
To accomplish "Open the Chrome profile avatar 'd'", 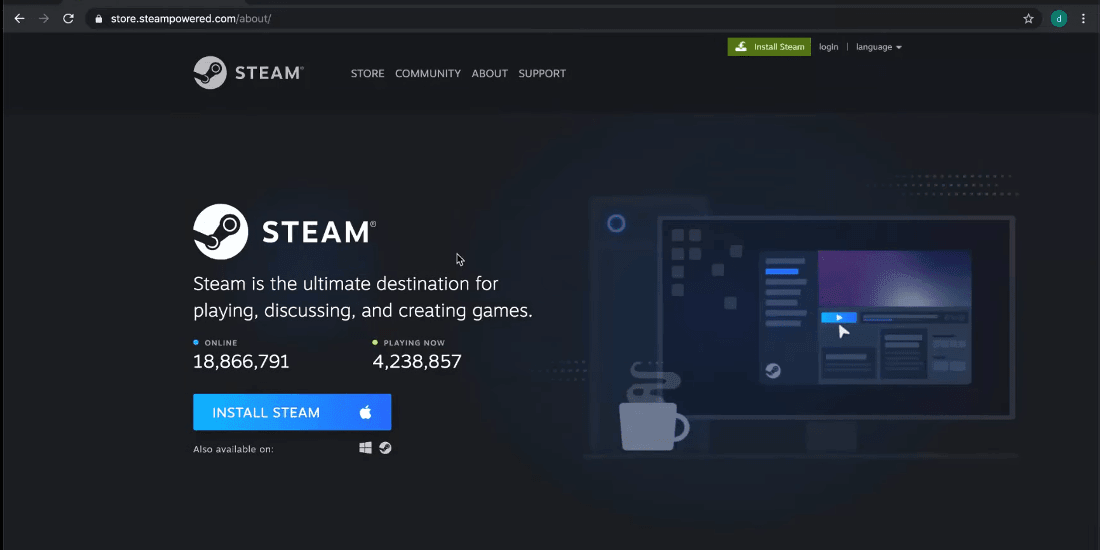I will (x=1059, y=19).
